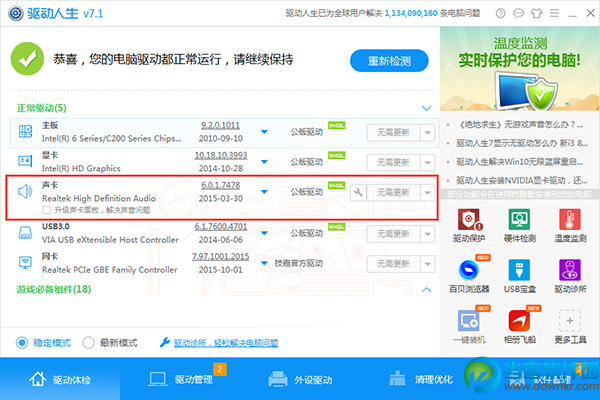Click the 声卡 speaker device icon
The height and width of the screenshot is (400, 600).
[25, 191]
